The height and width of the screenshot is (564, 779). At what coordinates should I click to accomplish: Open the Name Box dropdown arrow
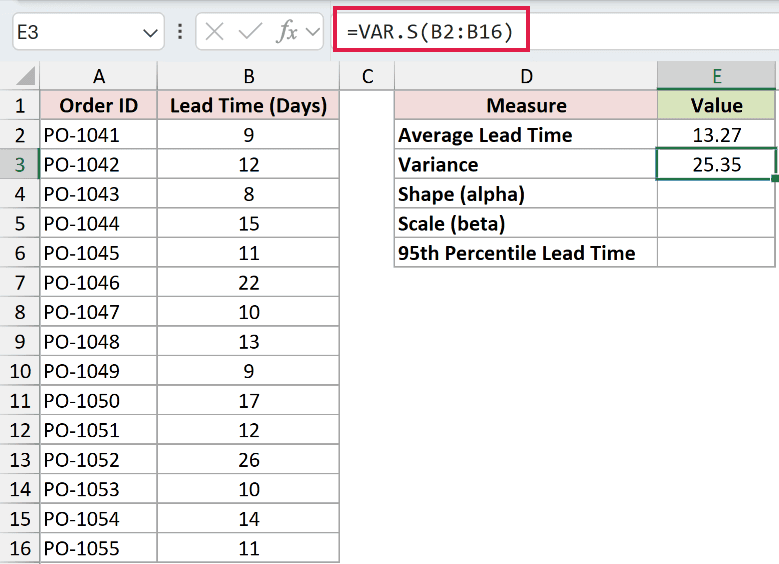150,33
